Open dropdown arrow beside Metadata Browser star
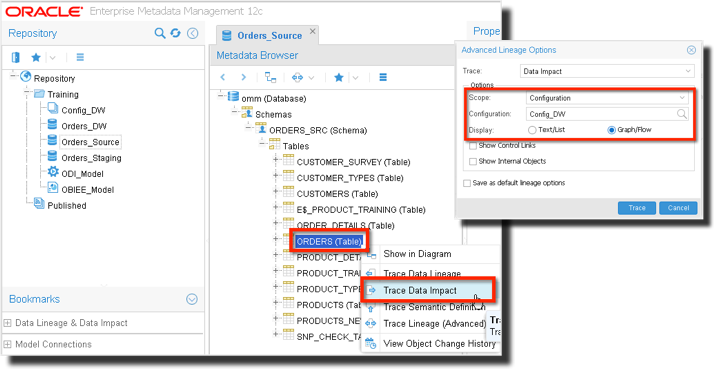This screenshot has width=714, height=369. pos(356,78)
